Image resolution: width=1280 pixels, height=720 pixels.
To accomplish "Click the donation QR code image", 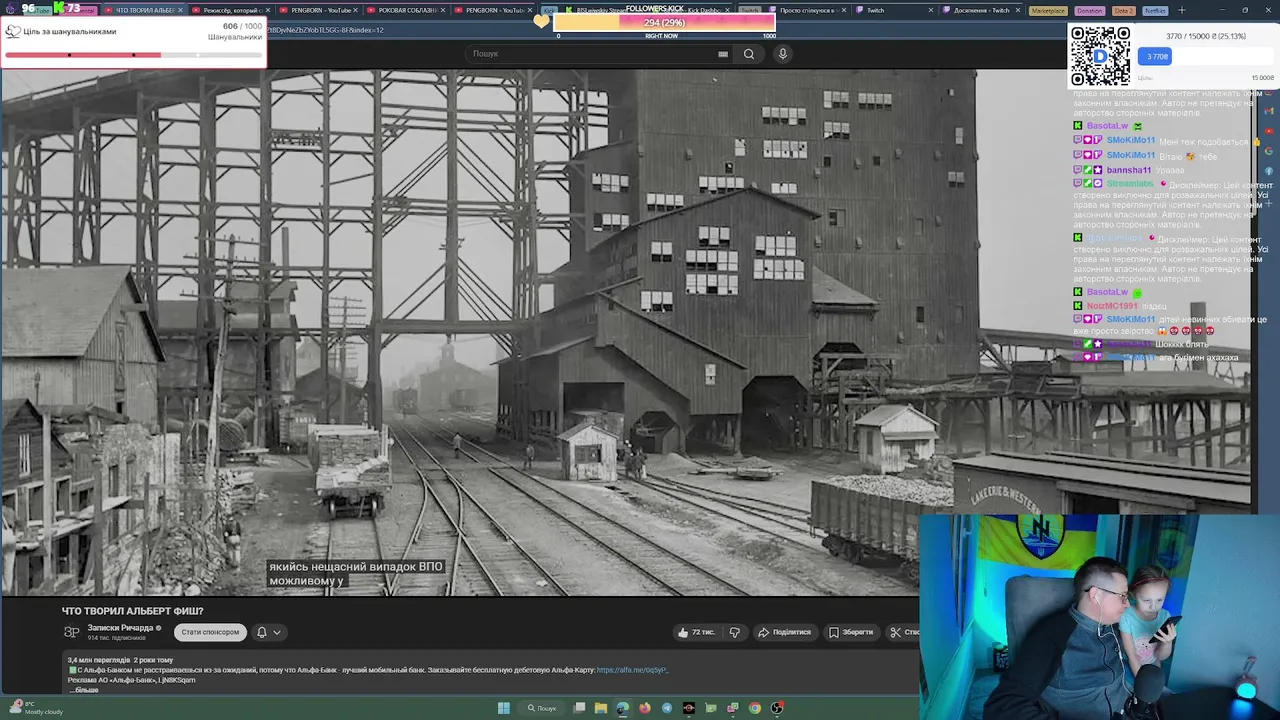I will [x=1100, y=56].
